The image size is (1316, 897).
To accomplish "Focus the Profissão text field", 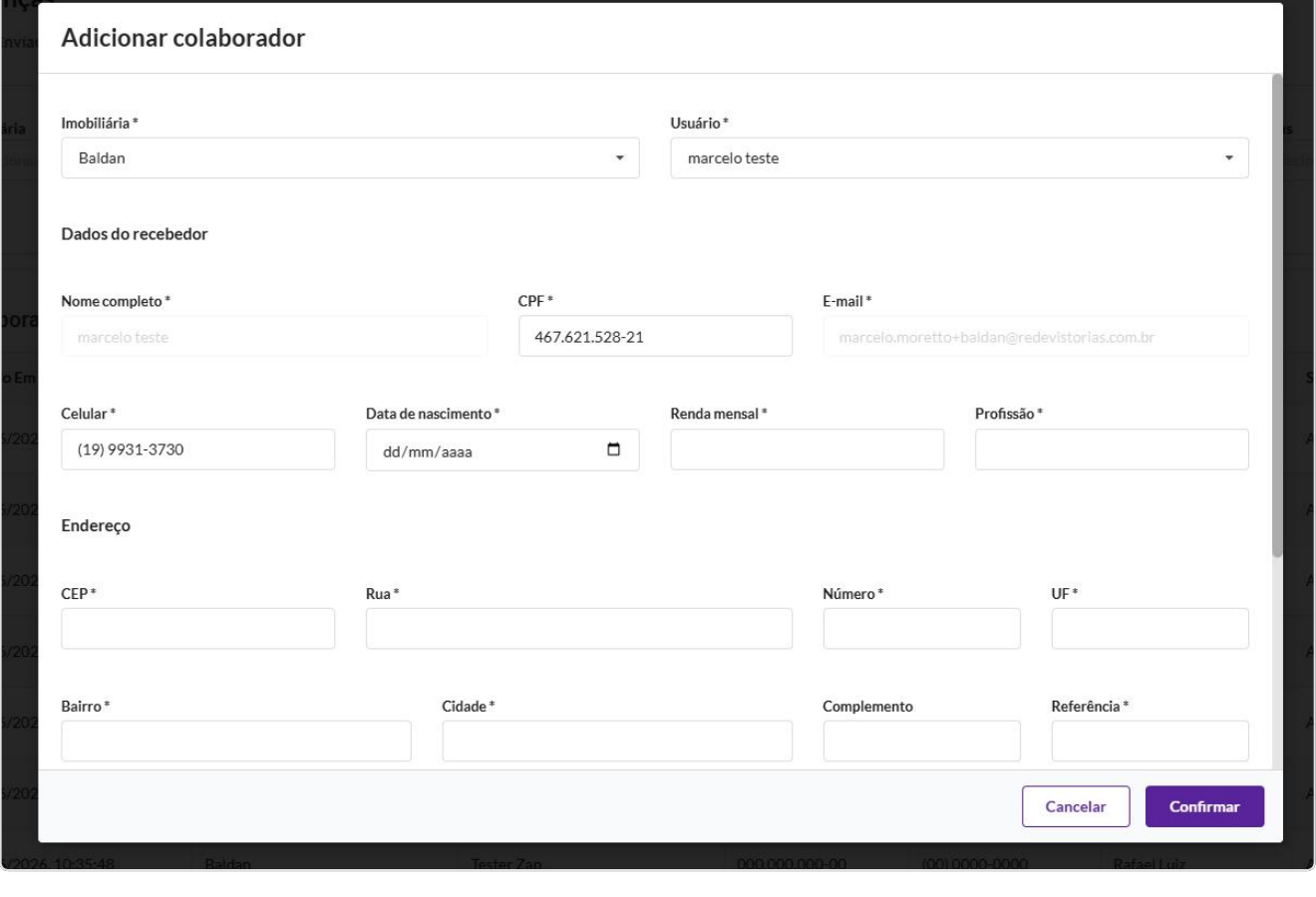I will coord(1112,449).
